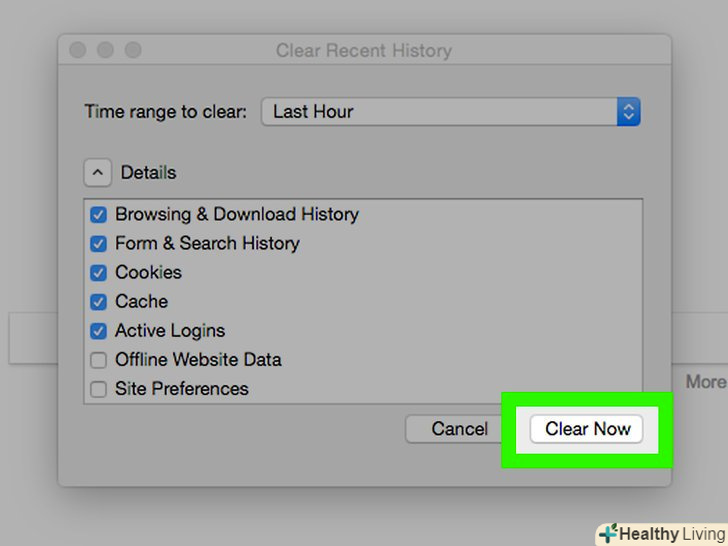Viewport: 728px width, 546px height.
Task: Close the Clear Recent History dialog window
Action: pyautogui.click(x=78, y=50)
